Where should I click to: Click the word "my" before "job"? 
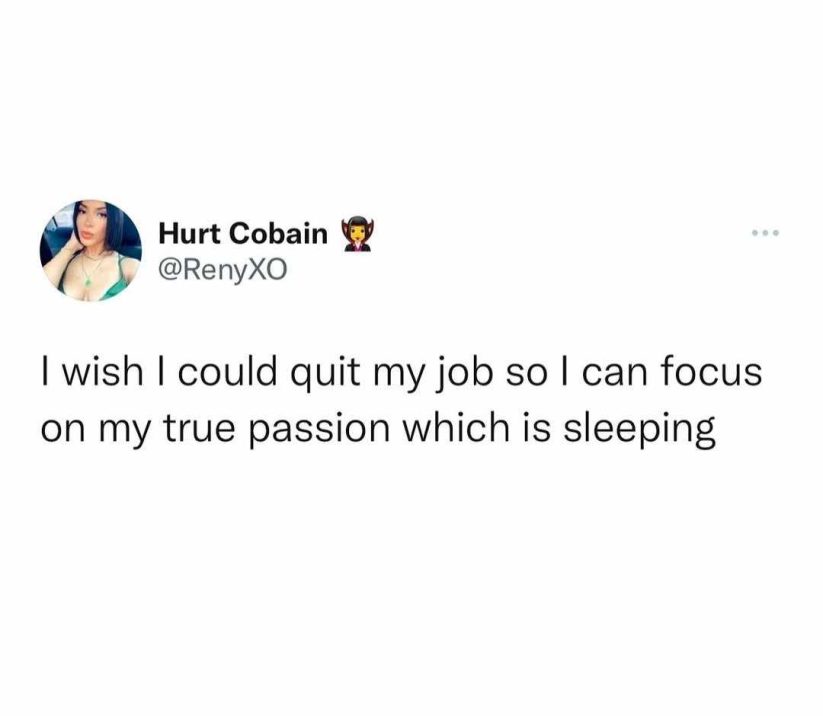399,378
